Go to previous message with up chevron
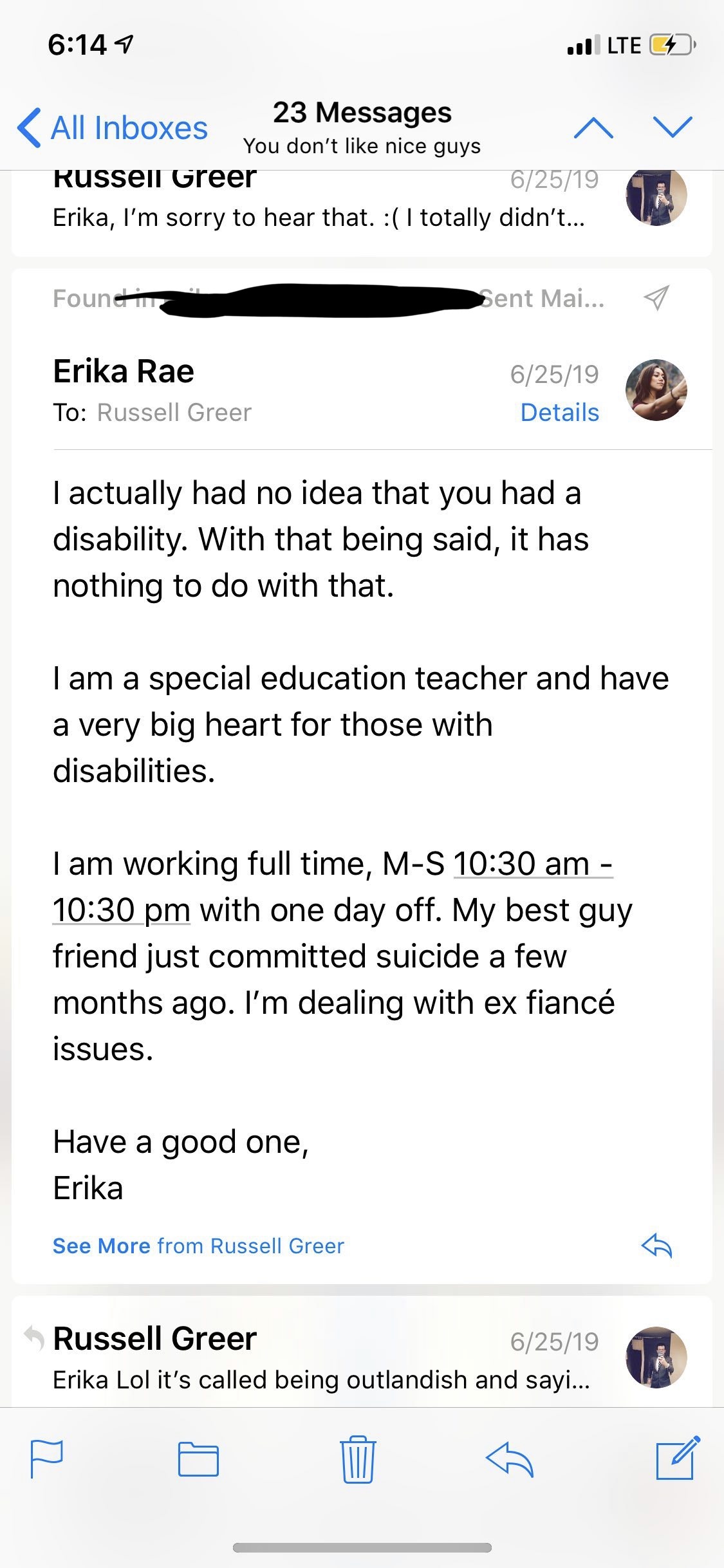The image size is (724, 1568). coord(593,128)
